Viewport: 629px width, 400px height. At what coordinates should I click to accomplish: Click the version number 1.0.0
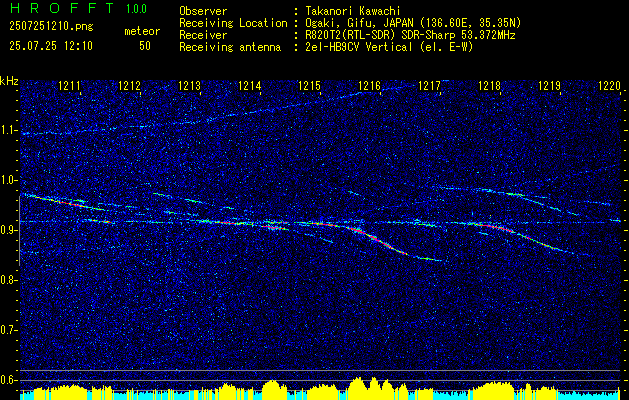coord(136,8)
